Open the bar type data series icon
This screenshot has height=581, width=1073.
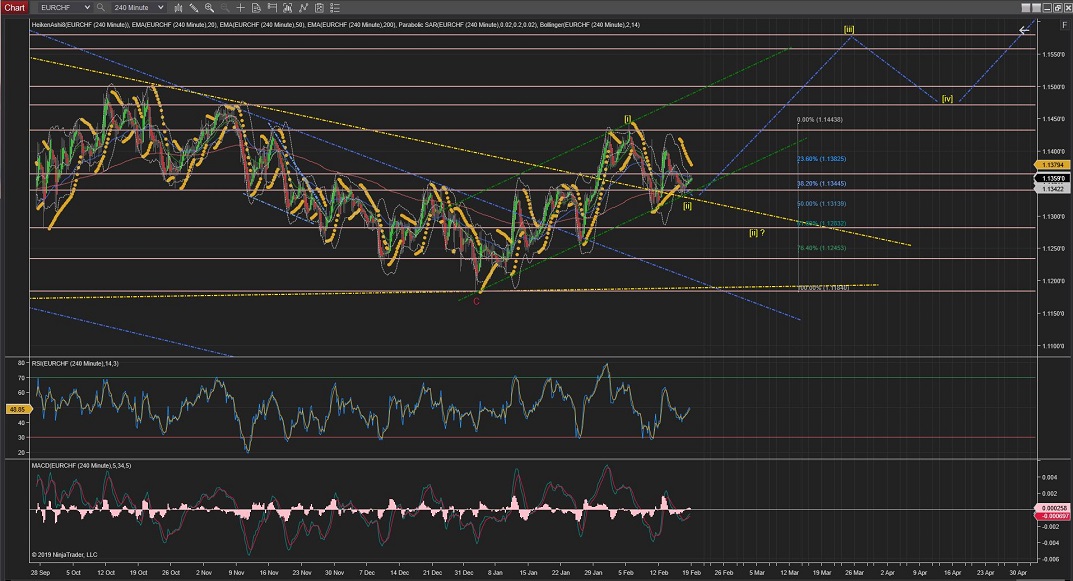click(179, 8)
